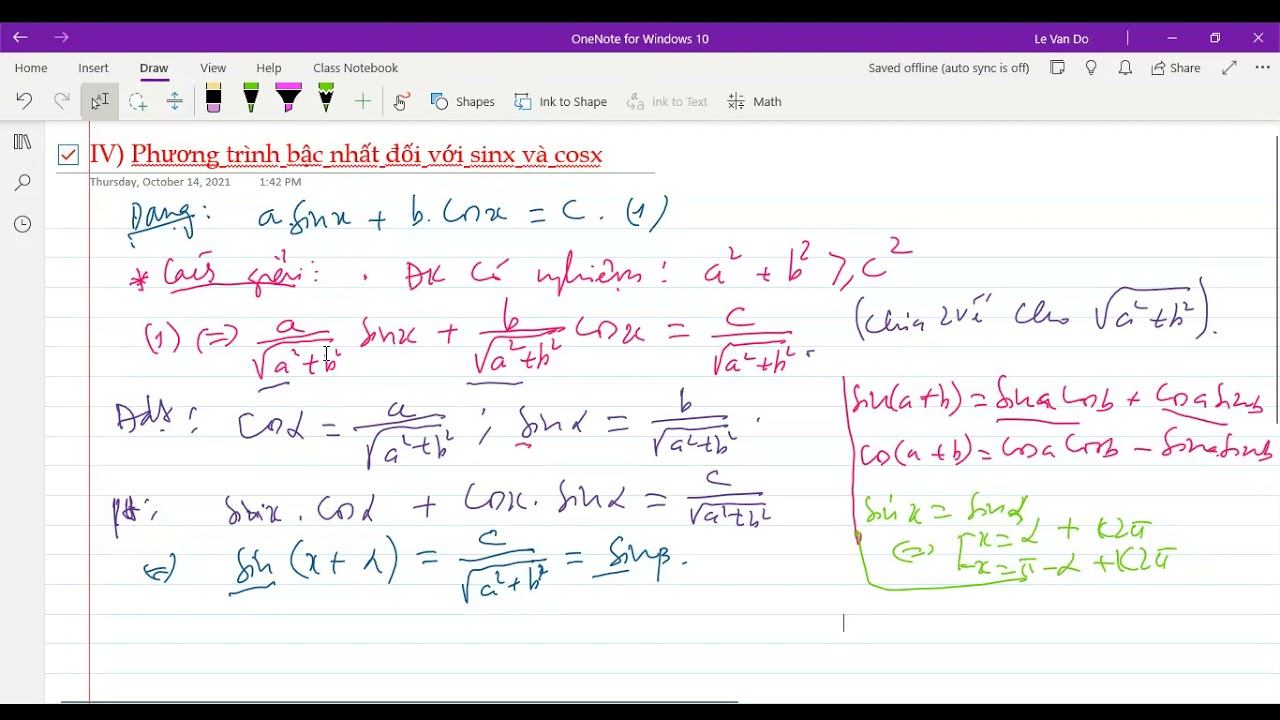Convert Ink to Shape

pos(561,101)
